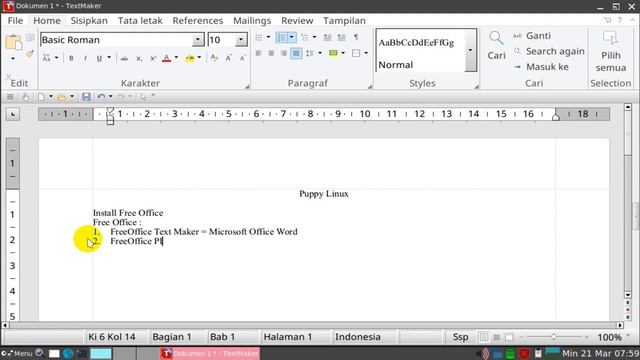Viewport: 640px width, 360px height.
Task: Click the Decrease indent icon
Action: pyautogui.click(x=327, y=38)
